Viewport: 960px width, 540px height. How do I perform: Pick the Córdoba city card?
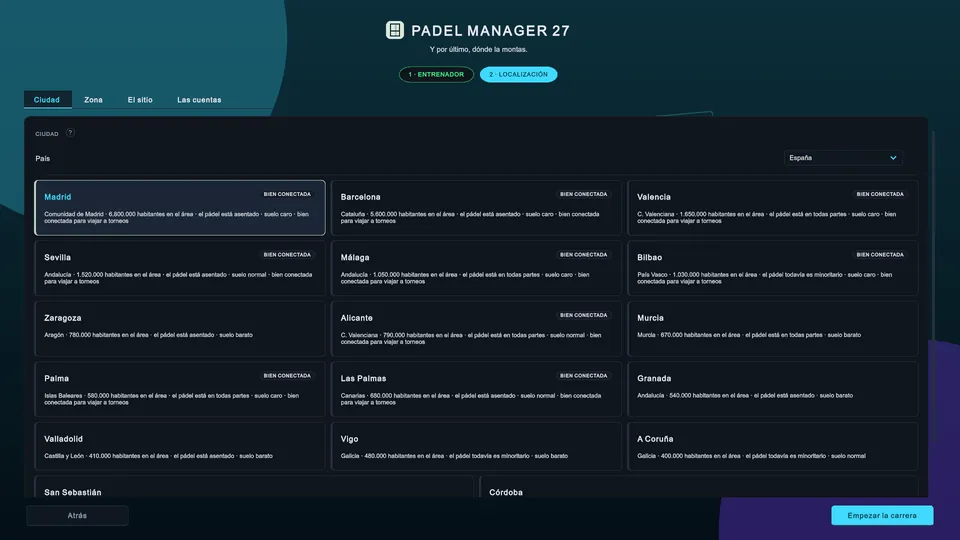[x=699, y=487]
